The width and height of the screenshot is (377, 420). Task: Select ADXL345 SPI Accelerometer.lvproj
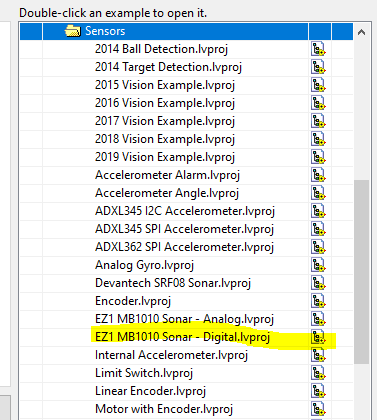click(184, 229)
